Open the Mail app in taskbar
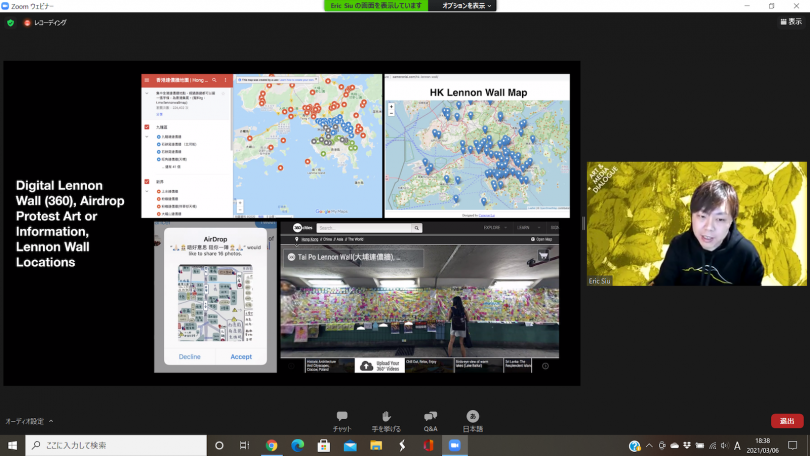The width and height of the screenshot is (810, 456). (350, 445)
